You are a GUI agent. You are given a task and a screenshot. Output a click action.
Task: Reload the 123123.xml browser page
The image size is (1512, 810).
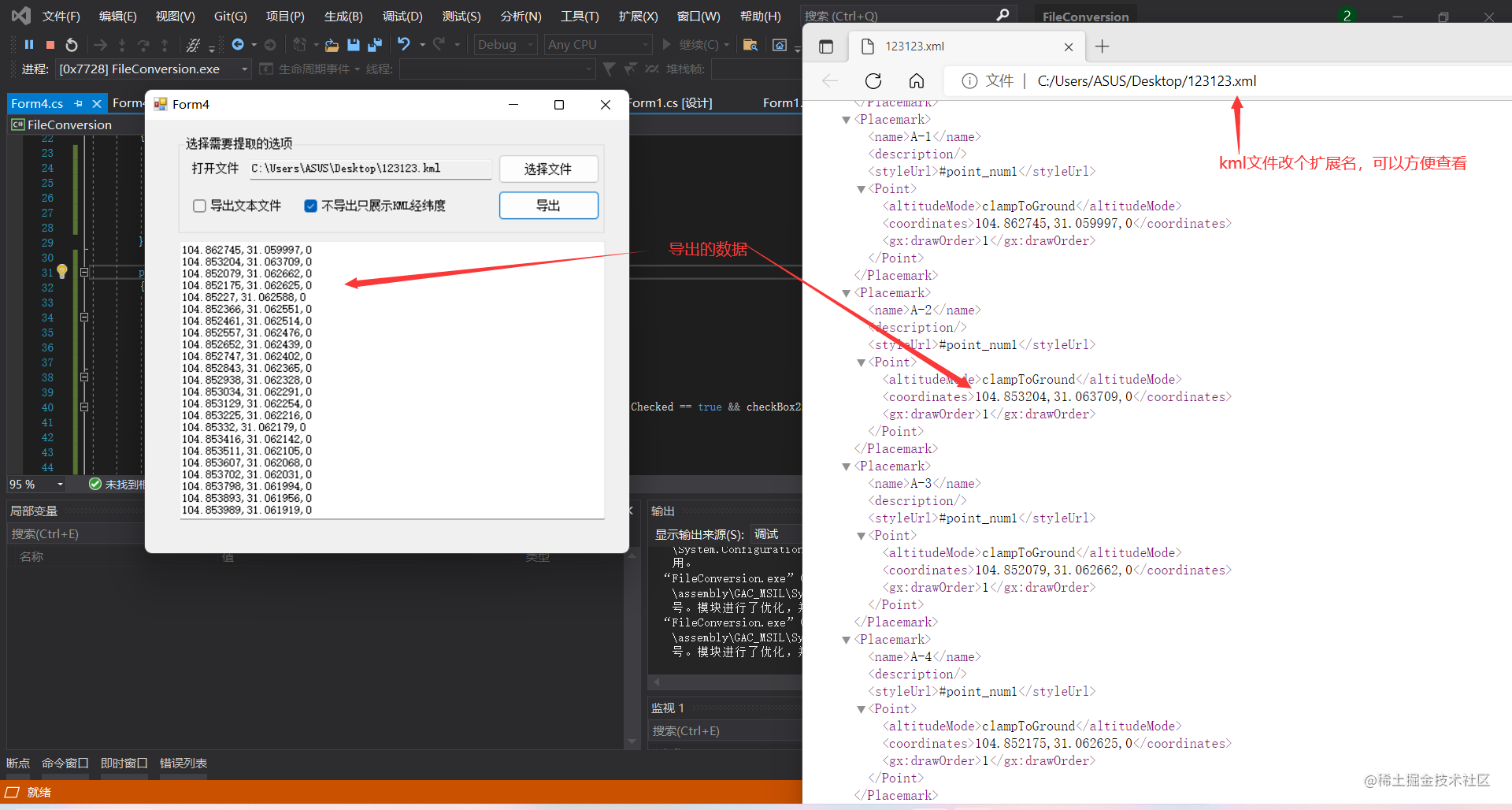click(873, 81)
